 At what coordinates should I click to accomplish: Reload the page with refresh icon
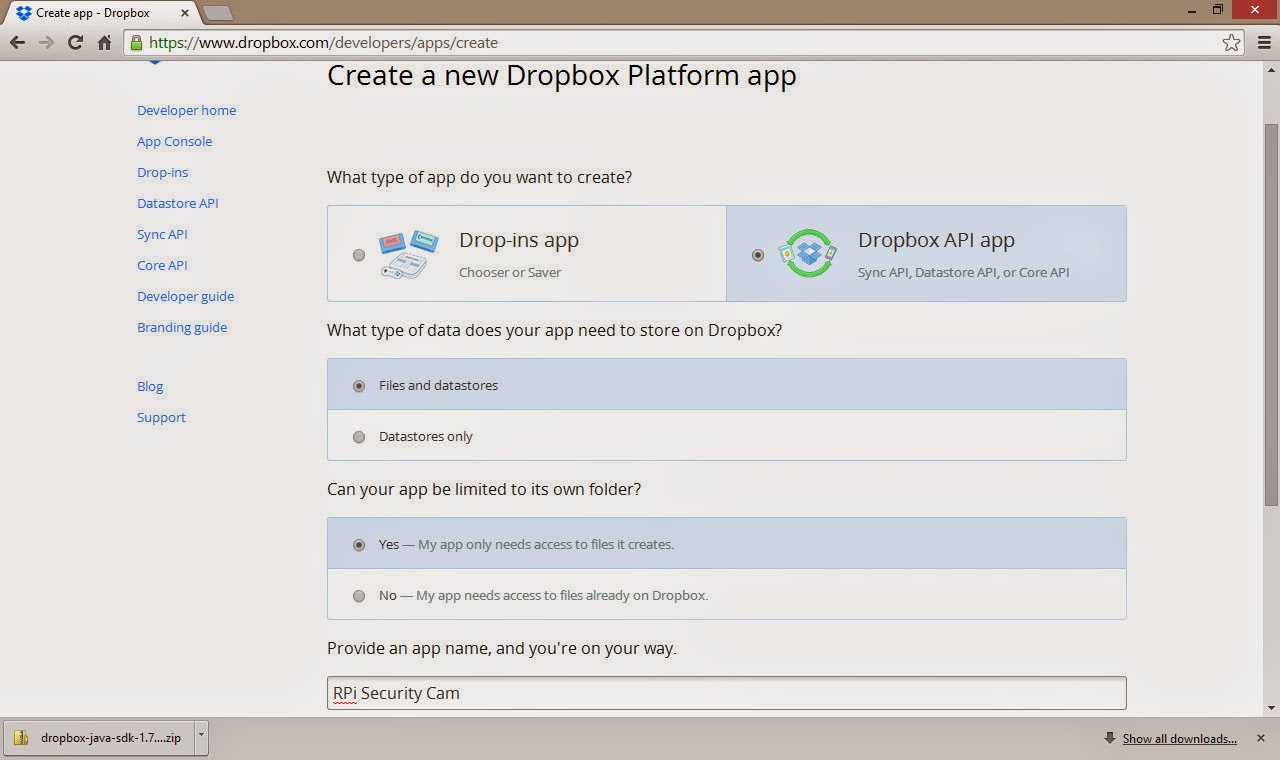point(75,42)
